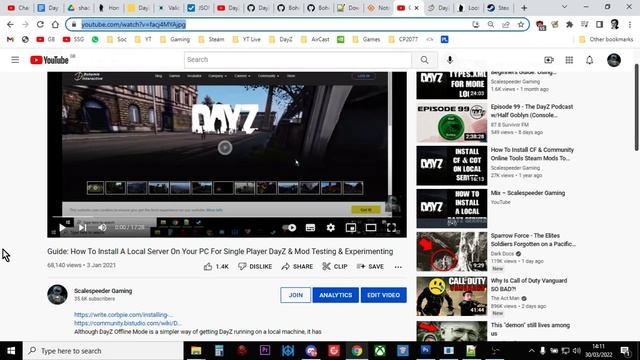Screen dimensions: 640x360
Task: Open Xbox app from the taskbar
Action: click(380, 351)
